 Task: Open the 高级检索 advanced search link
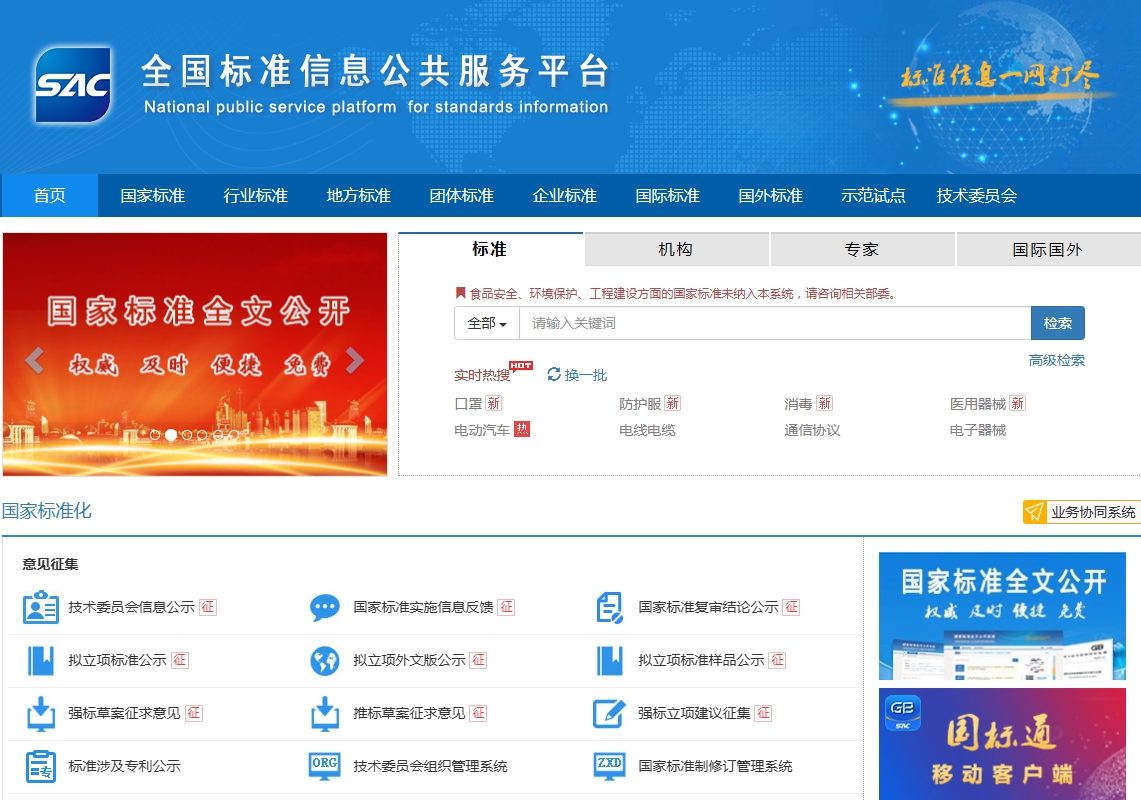(x=1056, y=360)
